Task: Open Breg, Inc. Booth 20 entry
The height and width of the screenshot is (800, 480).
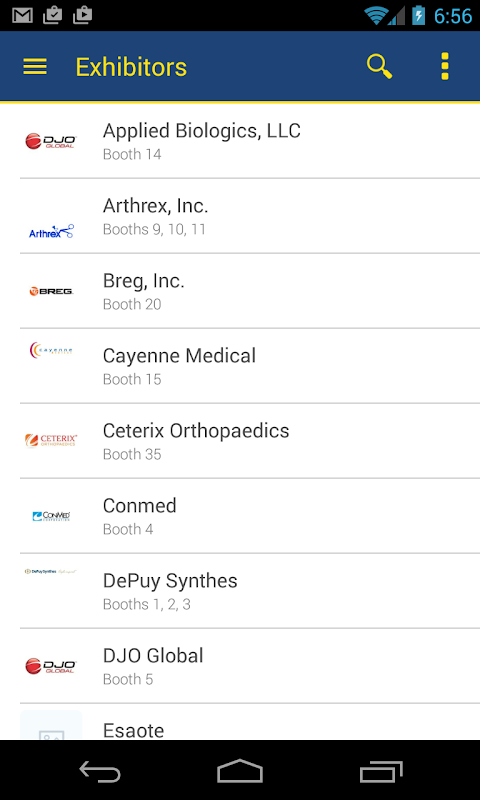Action: [250, 291]
